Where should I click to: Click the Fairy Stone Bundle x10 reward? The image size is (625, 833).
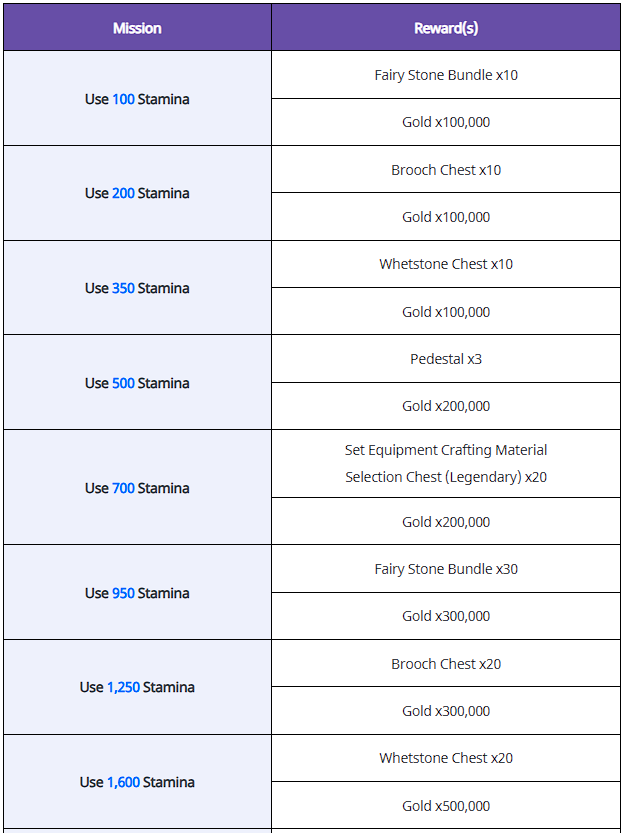tap(446, 75)
